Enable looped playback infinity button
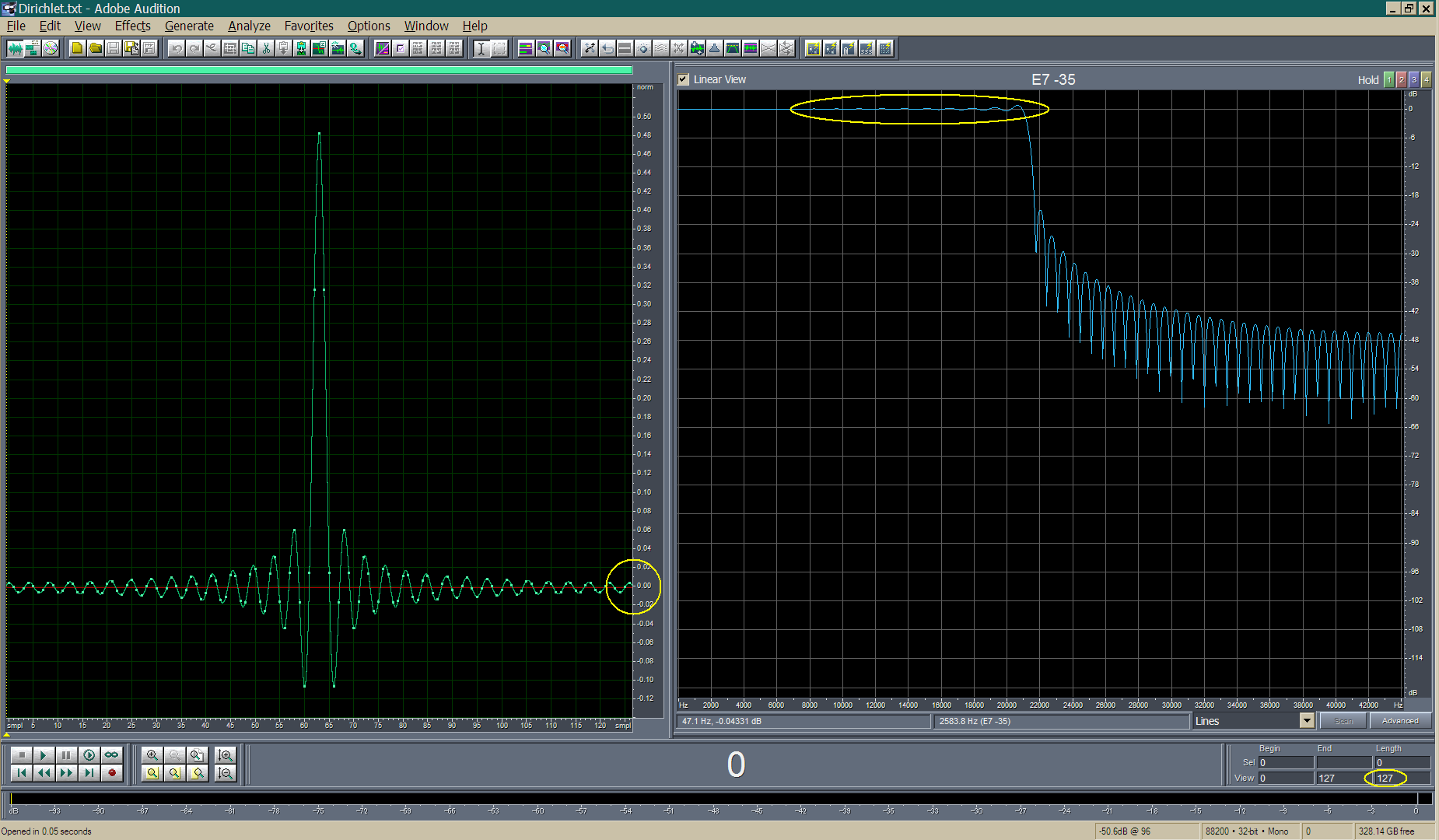Screen dimensions: 1439x840 pos(111,755)
